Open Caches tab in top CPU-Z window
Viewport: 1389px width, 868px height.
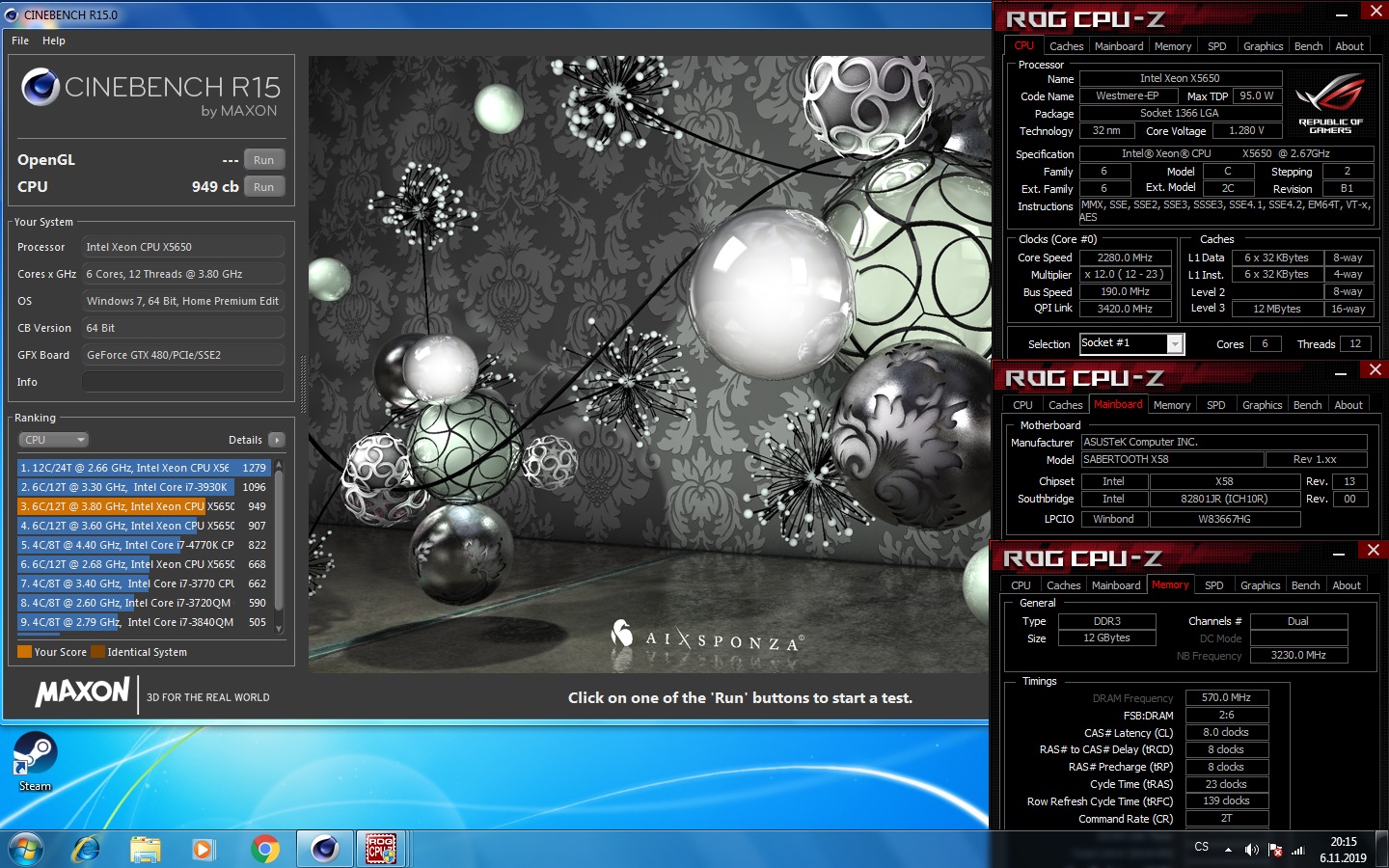pyautogui.click(x=1066, y=46)
